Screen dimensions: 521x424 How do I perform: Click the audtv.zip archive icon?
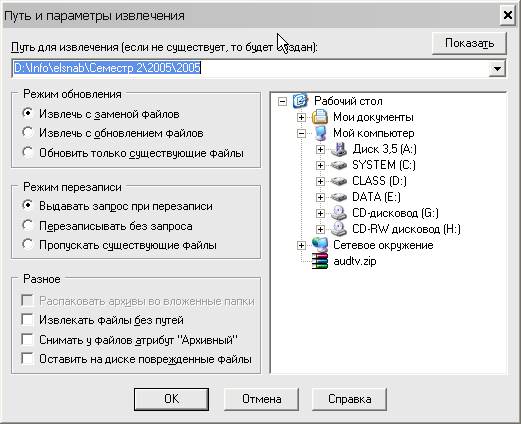point(320,261)
